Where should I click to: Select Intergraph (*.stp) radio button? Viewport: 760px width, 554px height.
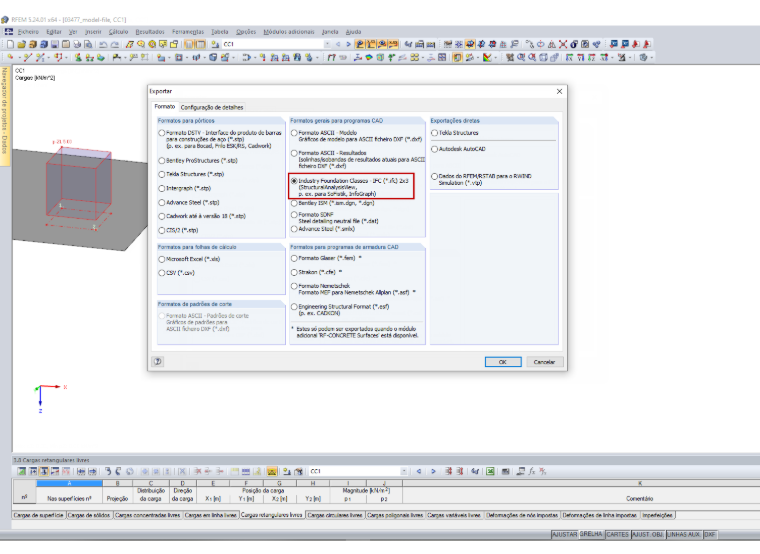[162, 188]
